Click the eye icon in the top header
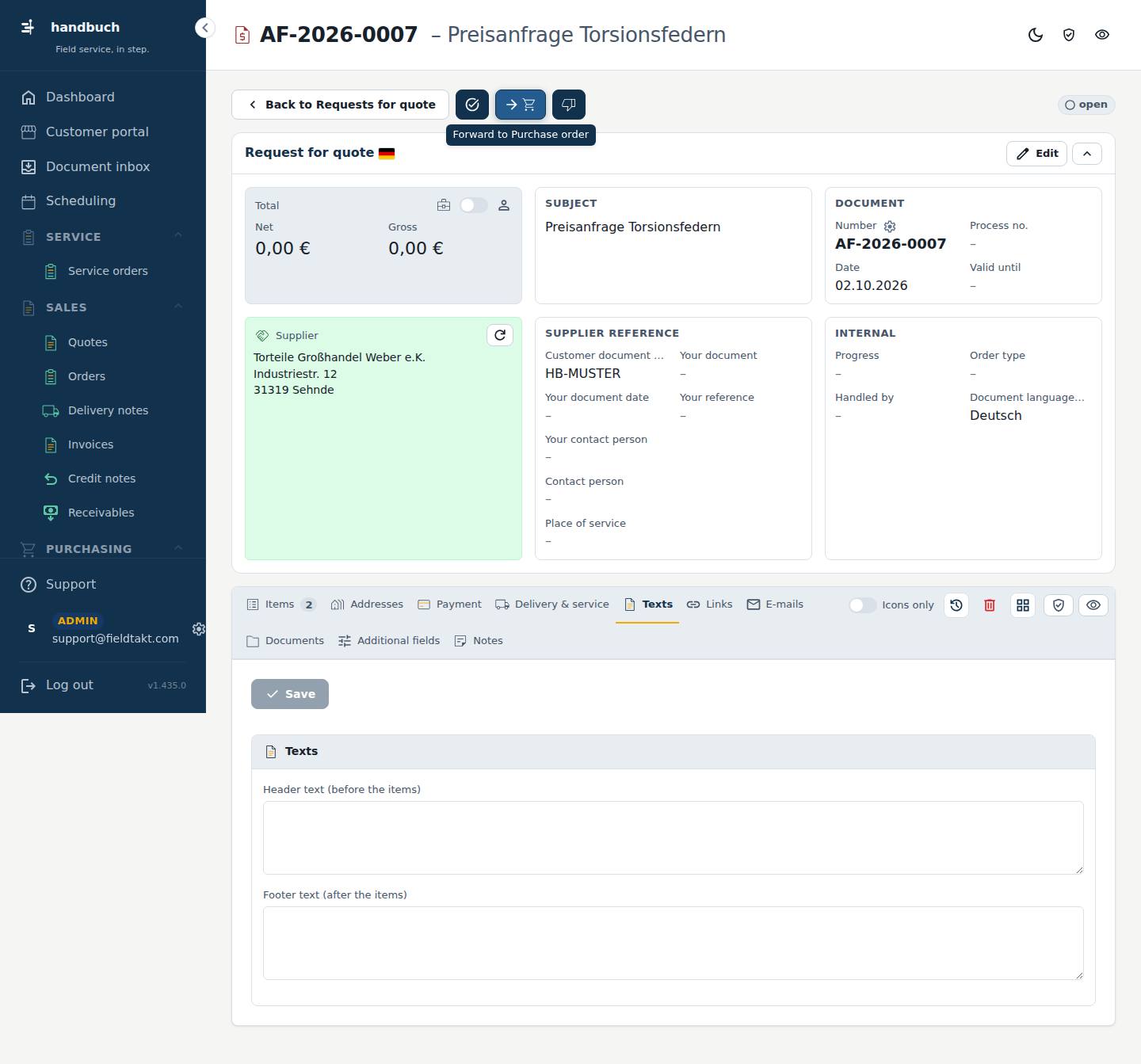1141x1064 pixels. pyautogui.click(x=1102, y=35)
